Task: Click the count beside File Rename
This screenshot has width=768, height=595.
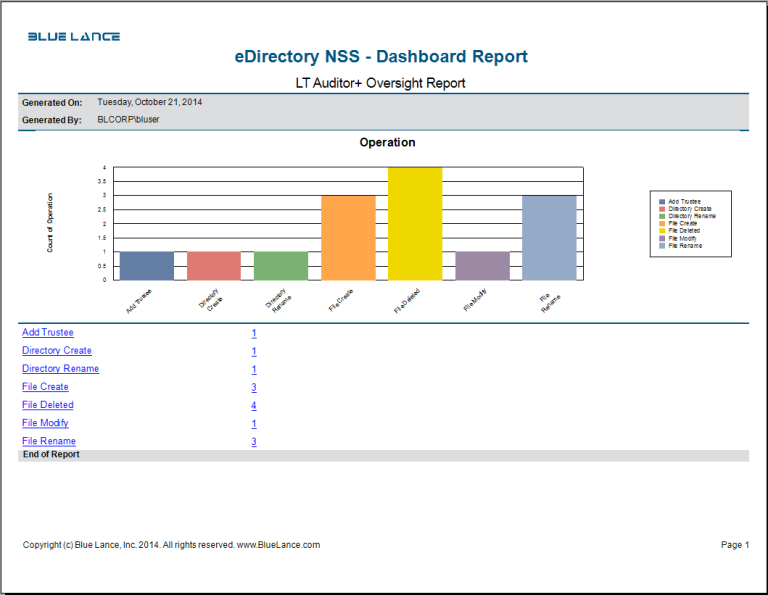Action: click(x=254, y=442)
